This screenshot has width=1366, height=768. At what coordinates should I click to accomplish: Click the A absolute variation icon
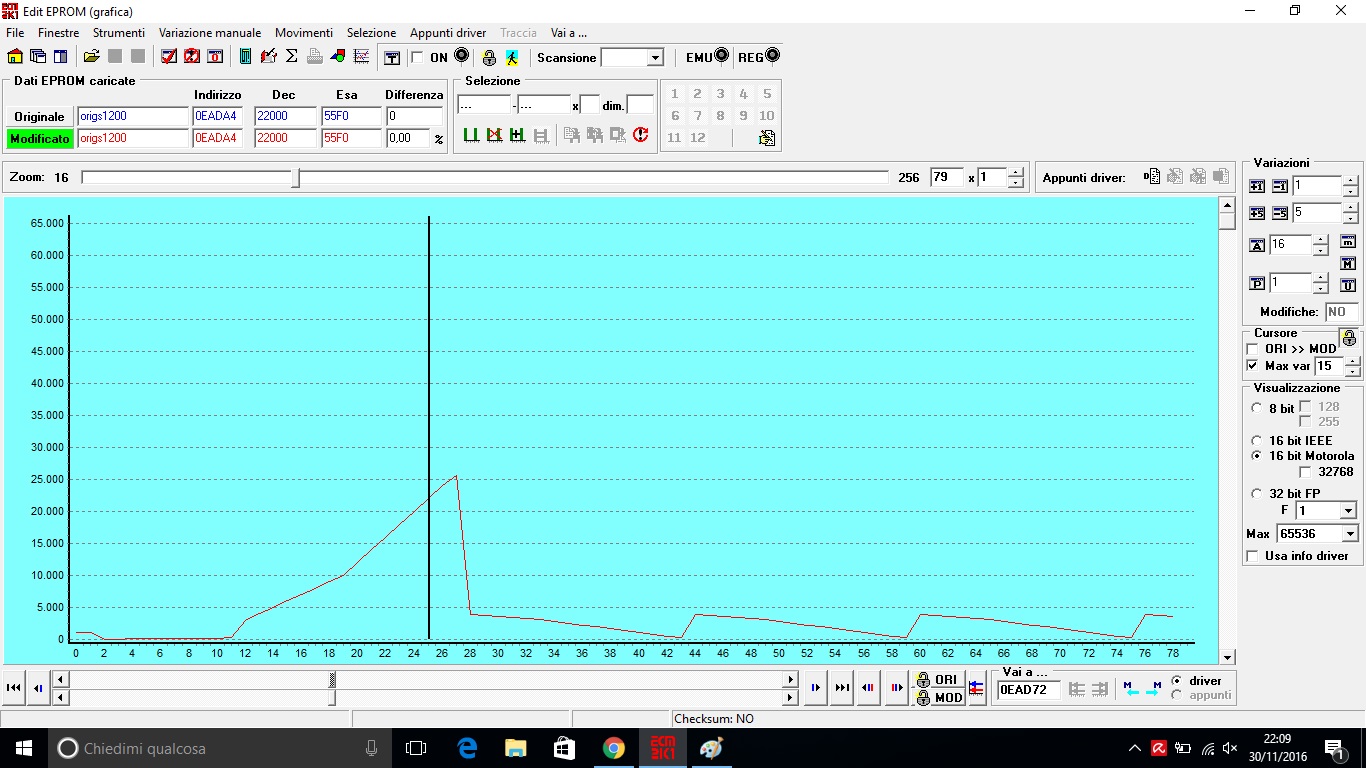(x=1257, y=245)
